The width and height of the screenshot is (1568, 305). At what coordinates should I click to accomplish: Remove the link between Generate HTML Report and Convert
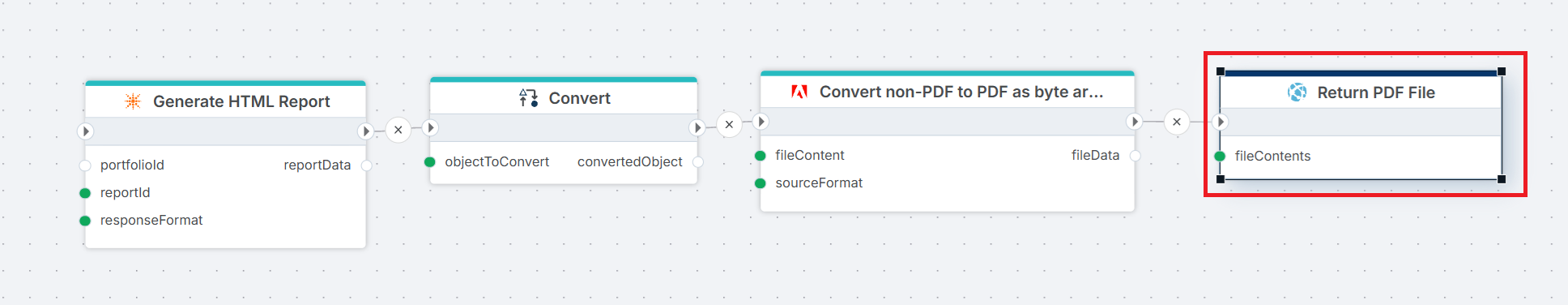tap(398, 130)
